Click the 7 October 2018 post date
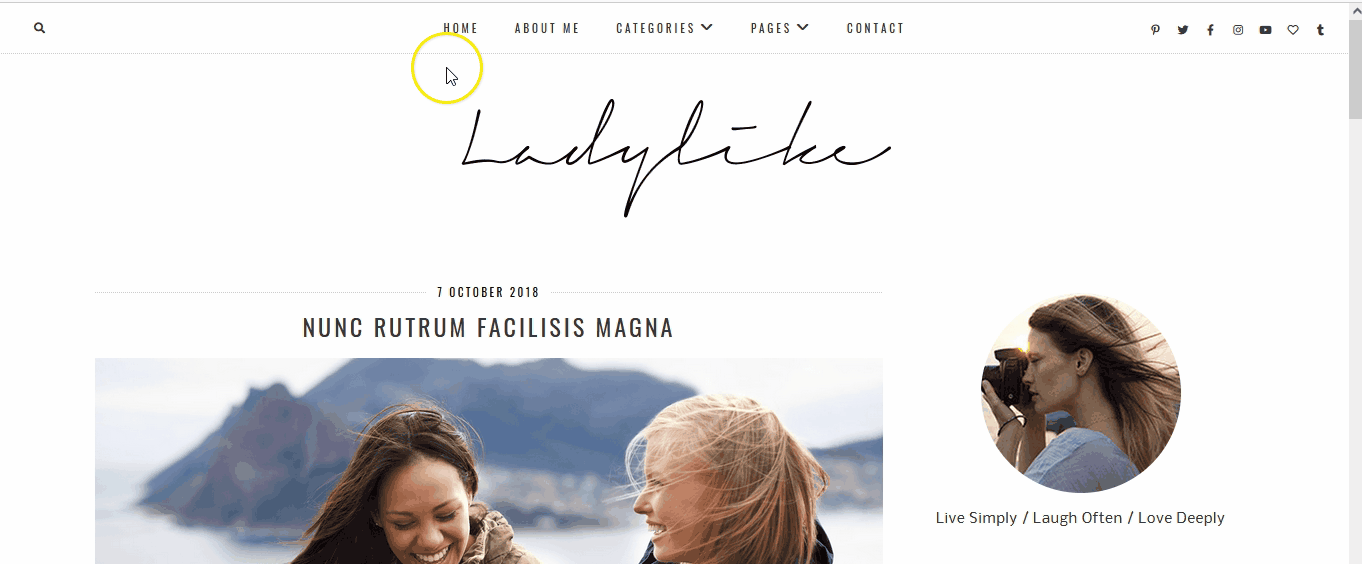Screen dimensions: 1362x564 [x=488, y=293]
